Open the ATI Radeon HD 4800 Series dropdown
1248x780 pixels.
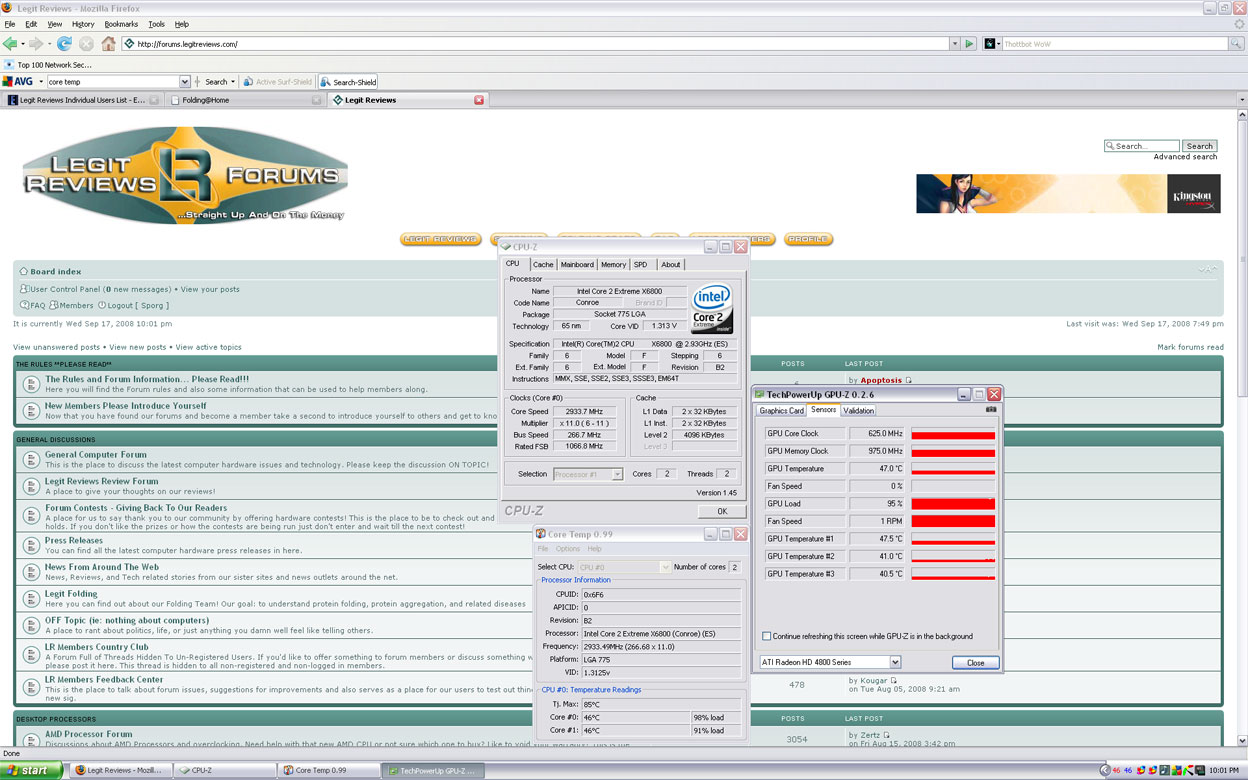coord(895,662)
